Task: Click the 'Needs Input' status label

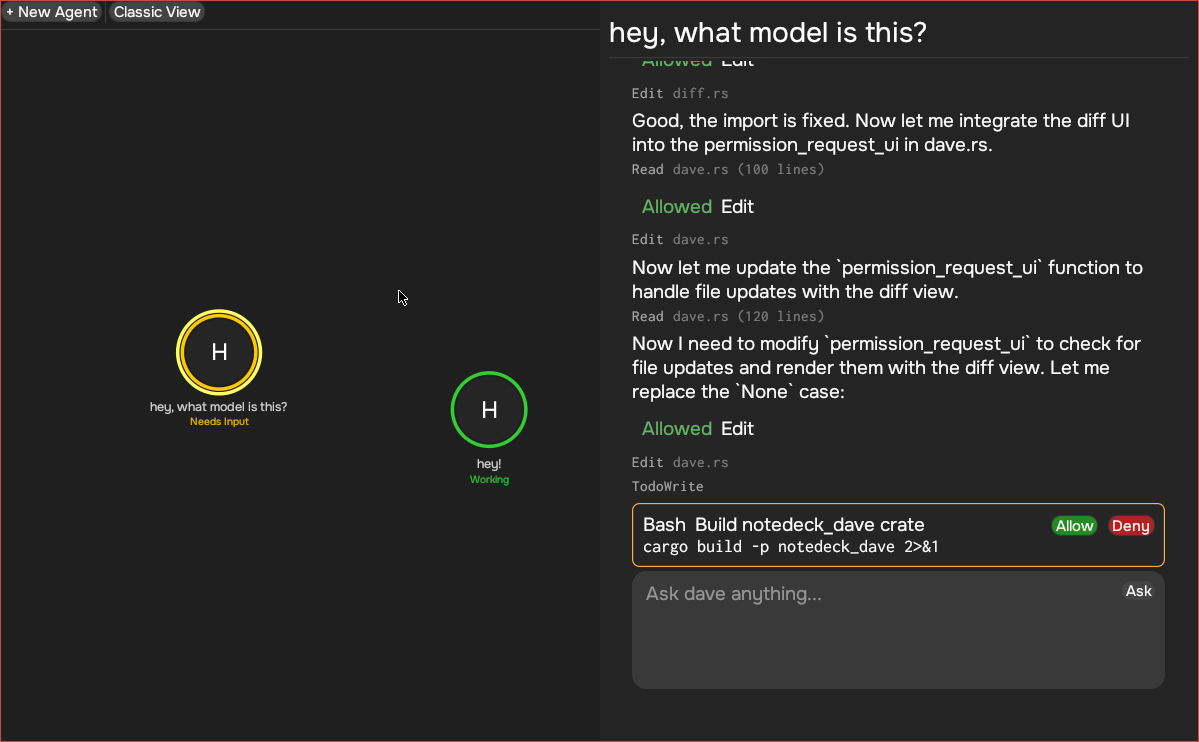Action: pyautogui.click(x=219, y=422)
